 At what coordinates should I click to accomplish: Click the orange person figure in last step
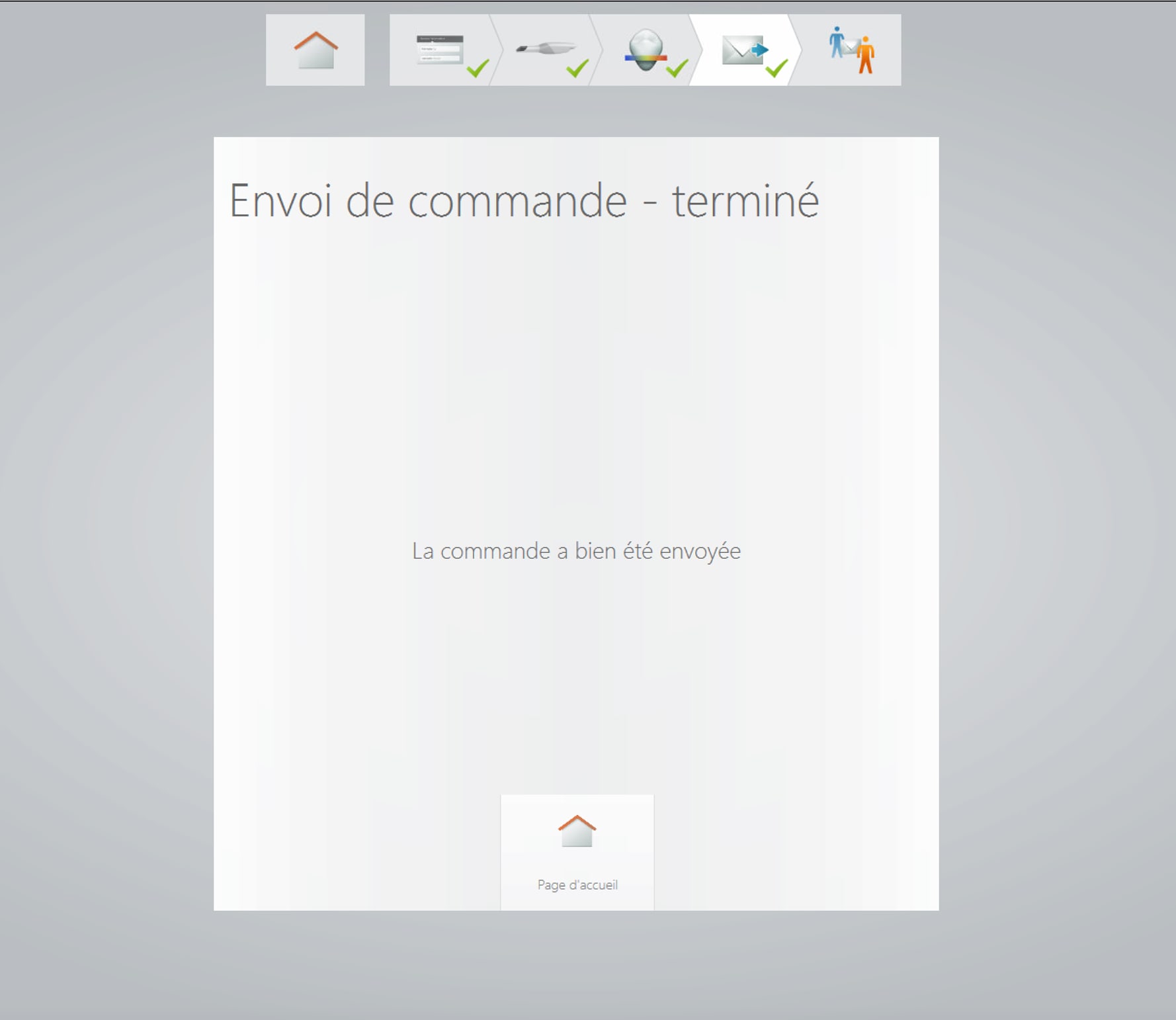point(865,56)
